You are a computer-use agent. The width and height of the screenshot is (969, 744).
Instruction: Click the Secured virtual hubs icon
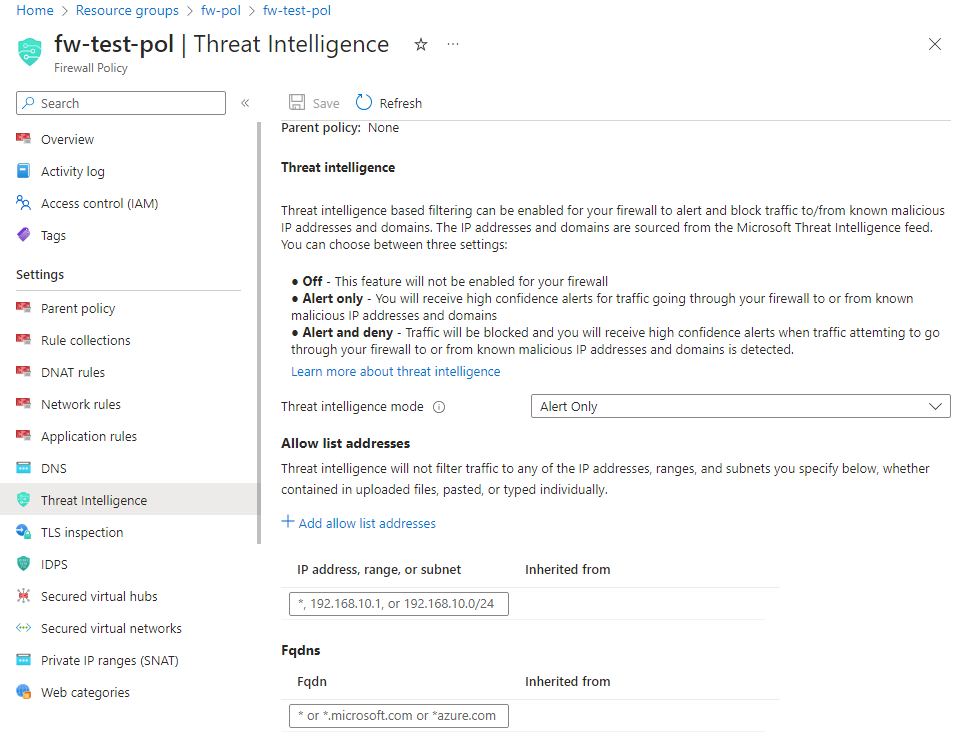pos(23,596)
